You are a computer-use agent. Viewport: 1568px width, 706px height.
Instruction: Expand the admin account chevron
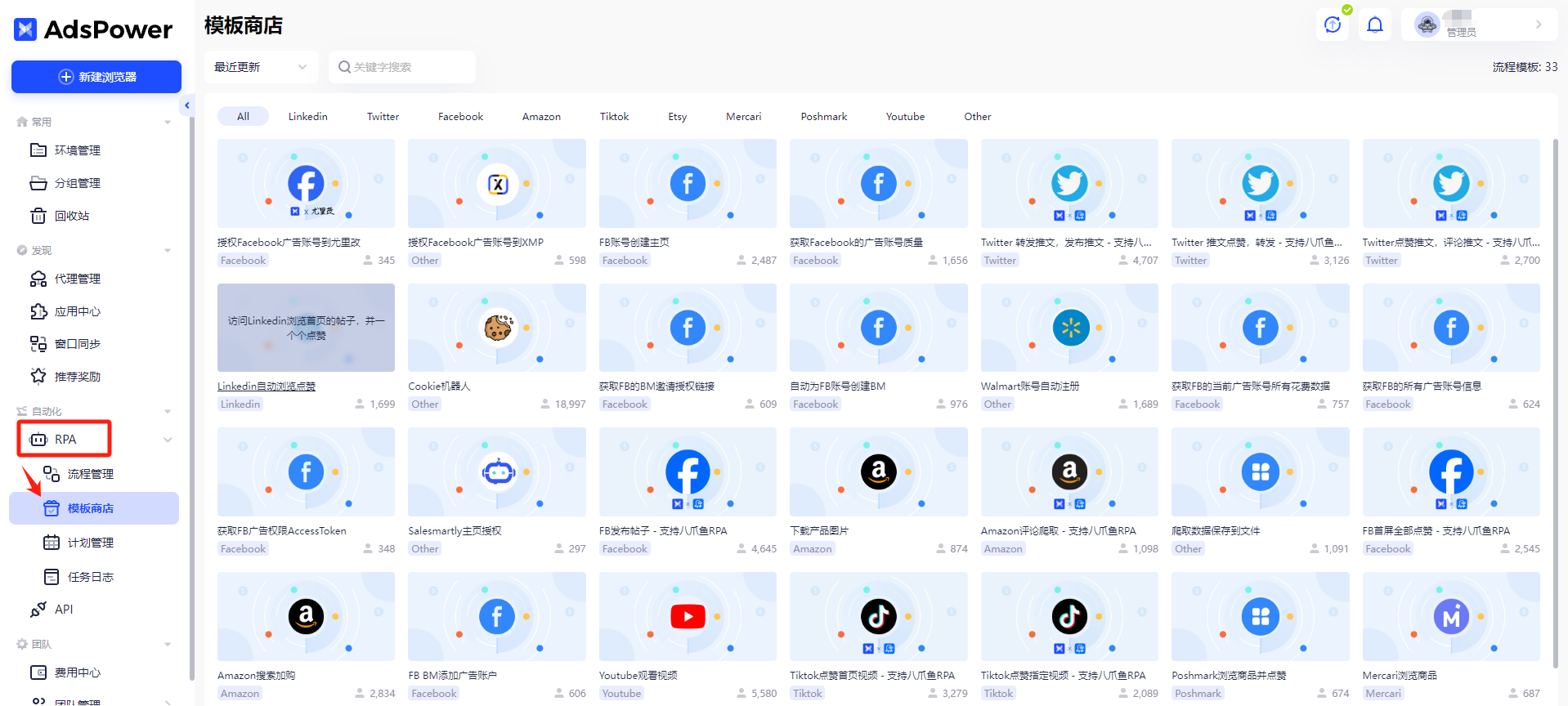click(1539, 25)
